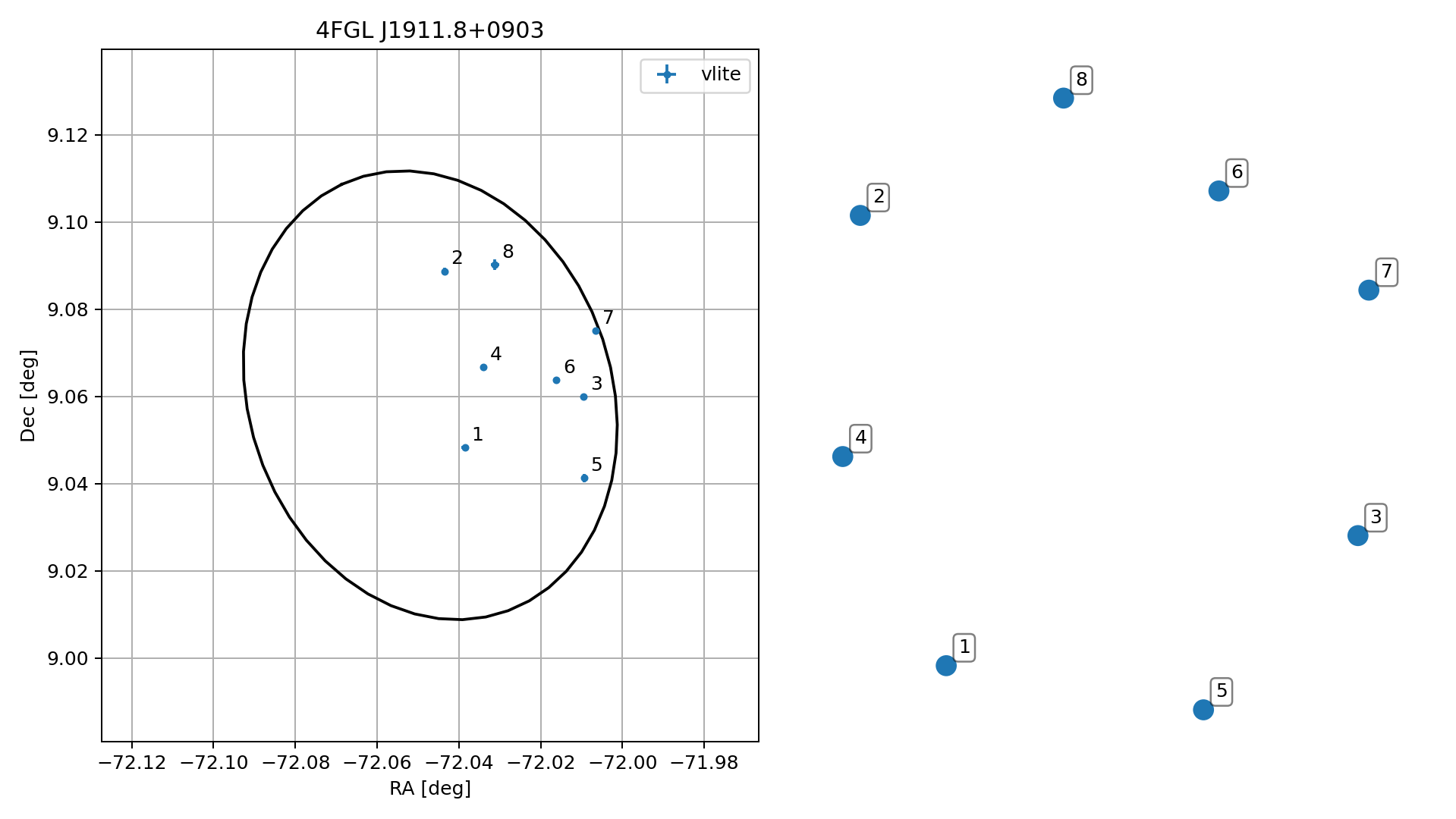Click the −72.00 x-axis tick label

622,762
